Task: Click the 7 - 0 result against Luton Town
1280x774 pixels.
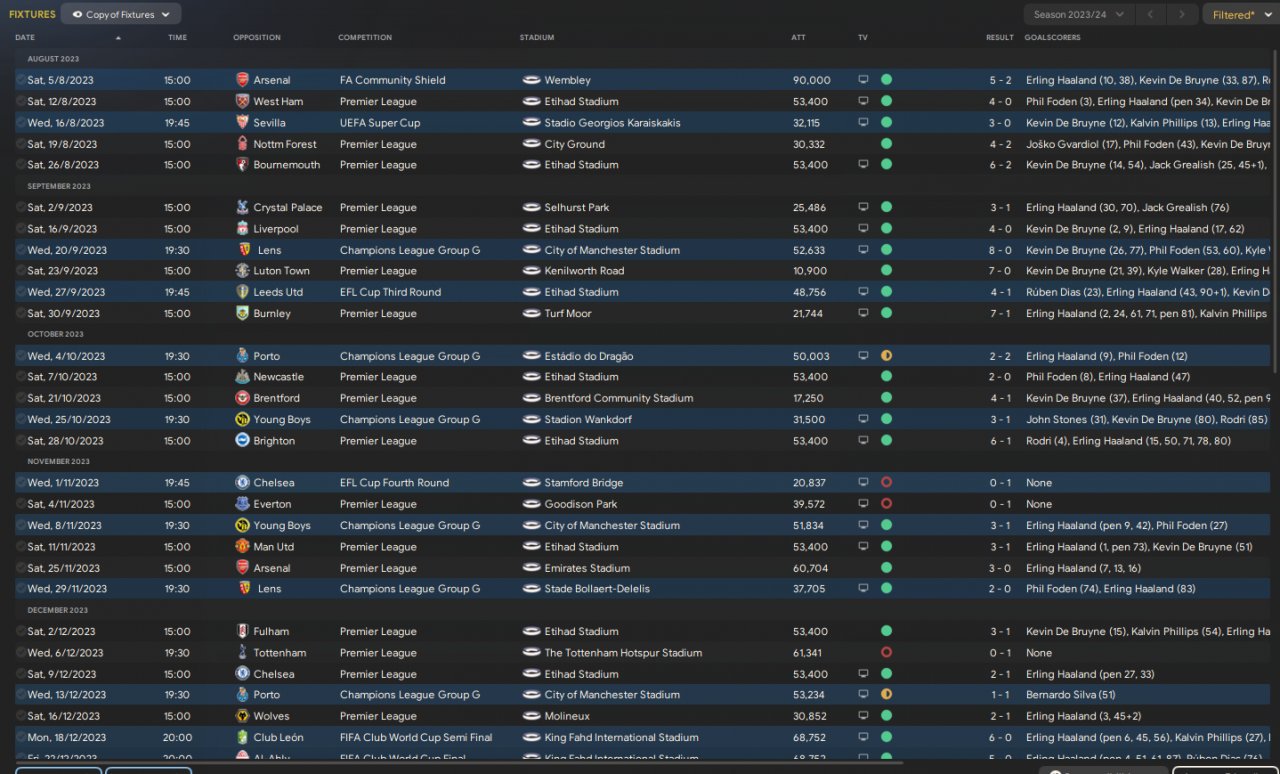Action: coord(1000,271)
